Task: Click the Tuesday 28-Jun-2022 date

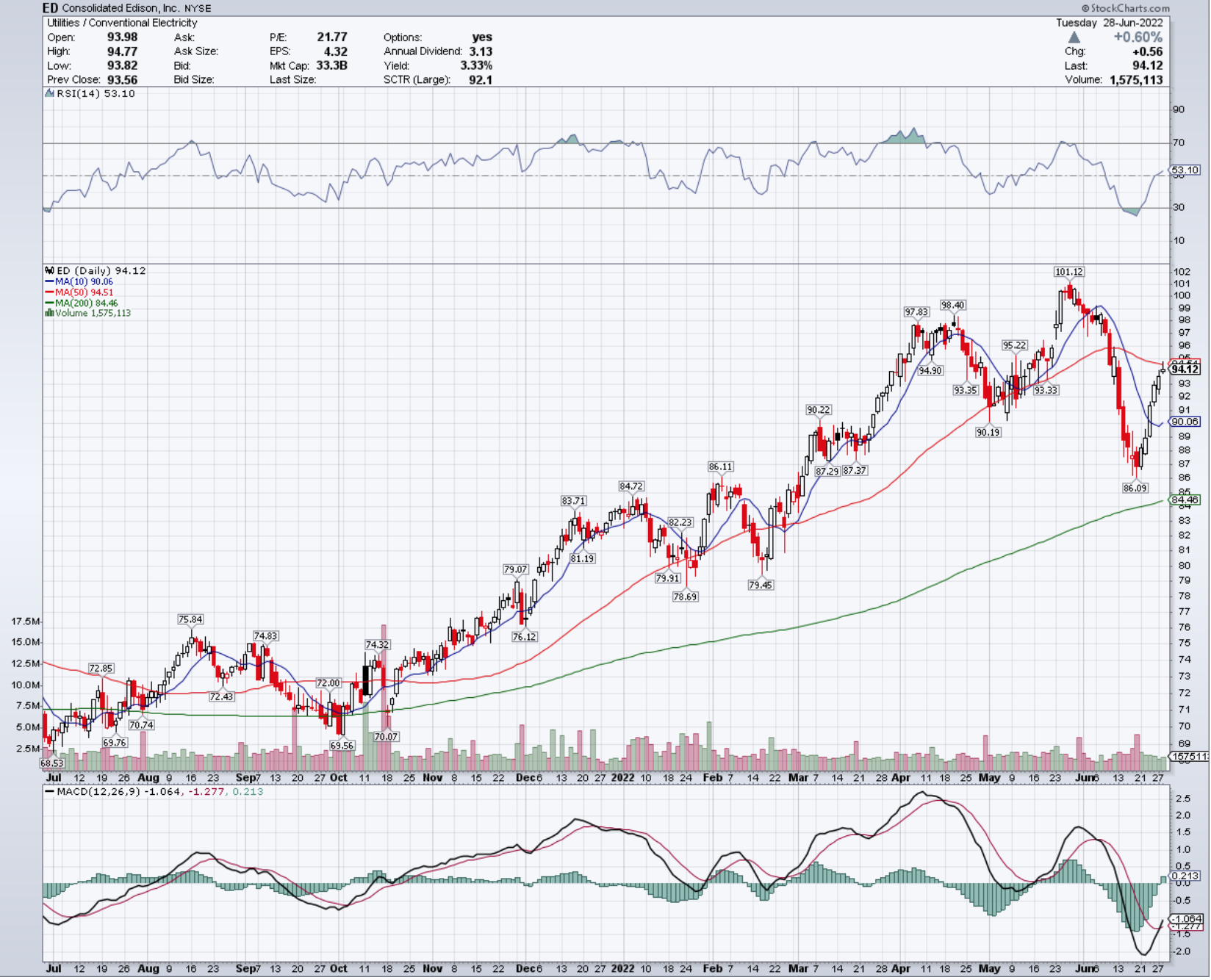Action: [x=1110, y=23]
